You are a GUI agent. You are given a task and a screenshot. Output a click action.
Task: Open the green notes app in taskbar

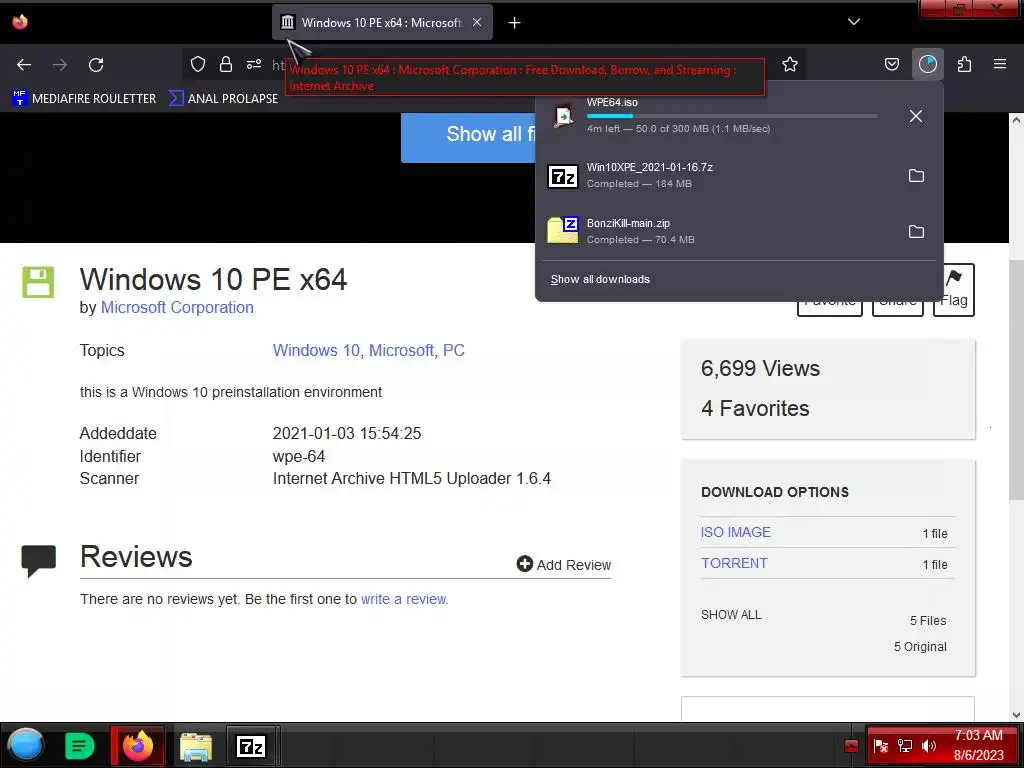pyautogui.click(x=80, y=746)
